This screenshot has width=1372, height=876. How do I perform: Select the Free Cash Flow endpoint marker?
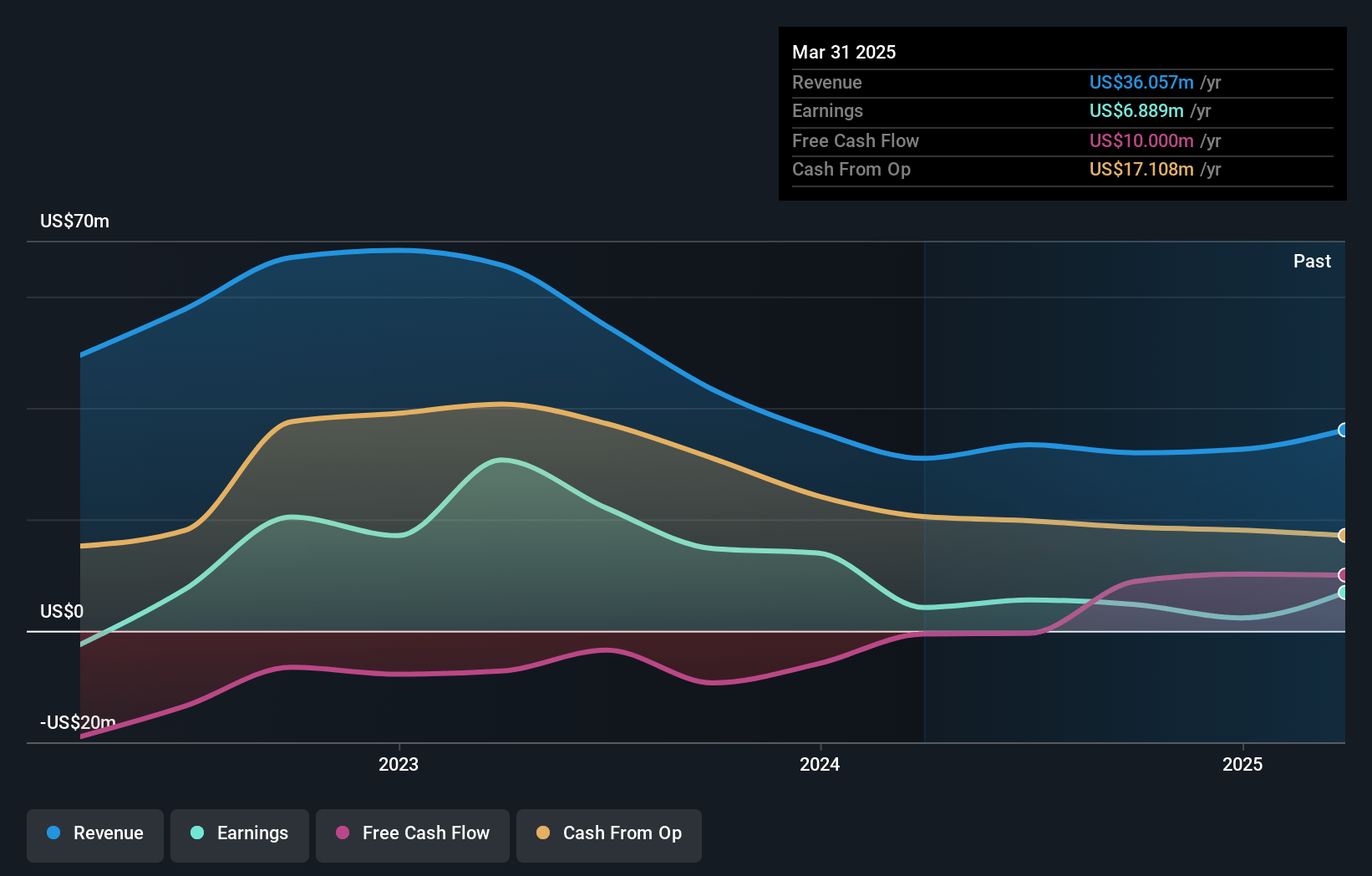[1343, 575]
